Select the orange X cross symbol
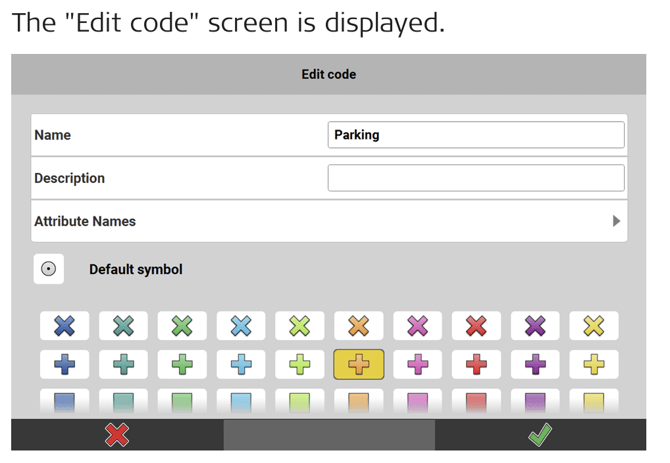The image size is (670, 463). pyautogui.click(x=359, y=326)
